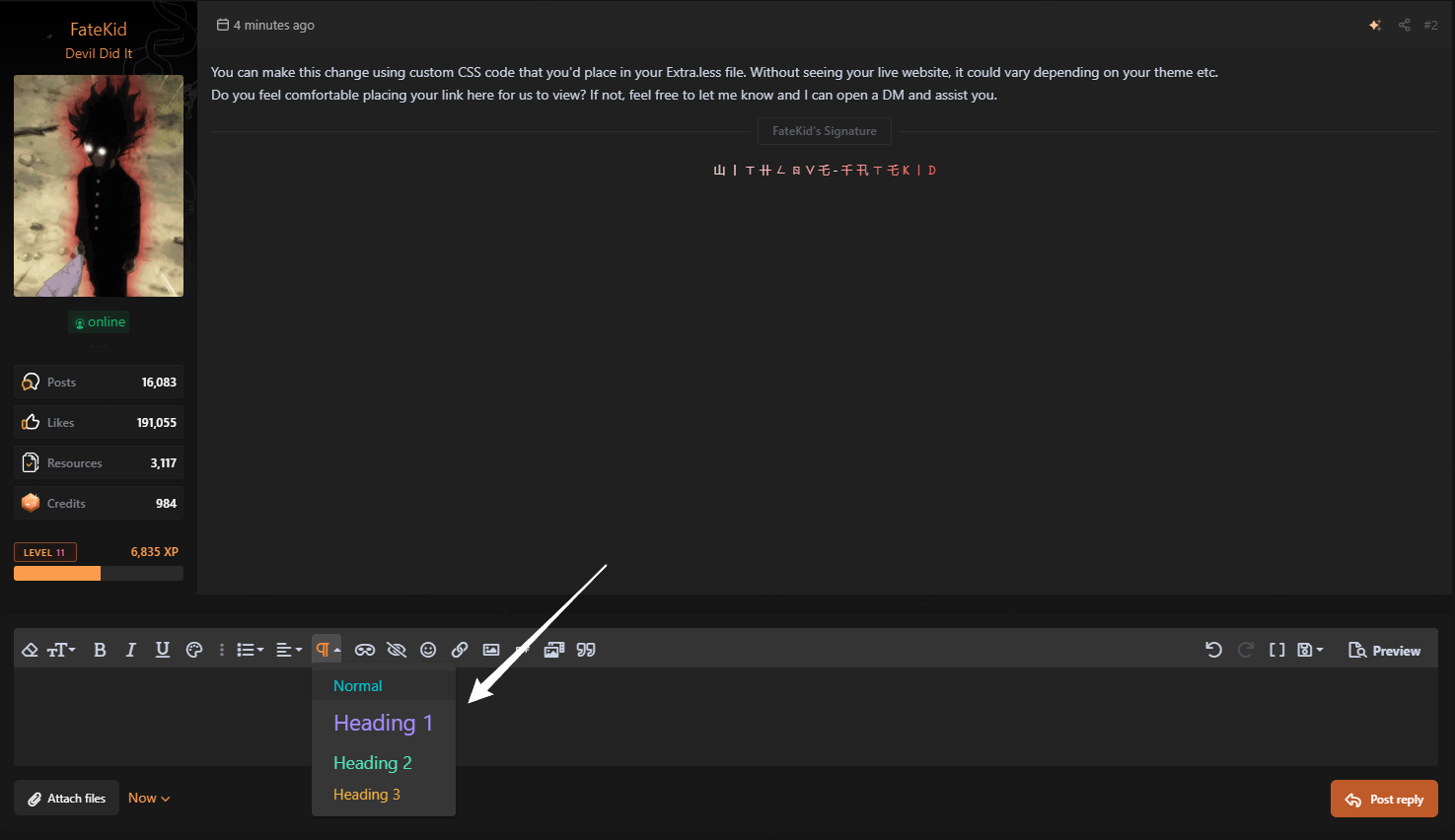Click the online status badge
Viewport: 1455px width, 840px height.
pyautogui.click(x=99, y=322)
